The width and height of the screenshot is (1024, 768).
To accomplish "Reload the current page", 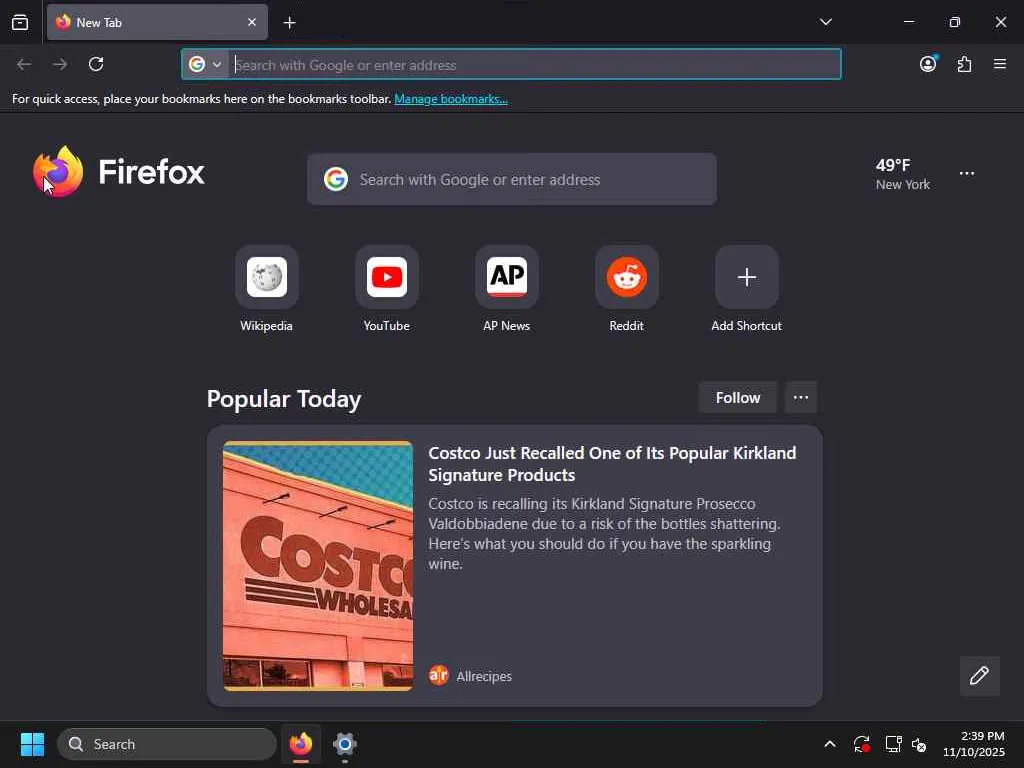I will 96,64.
